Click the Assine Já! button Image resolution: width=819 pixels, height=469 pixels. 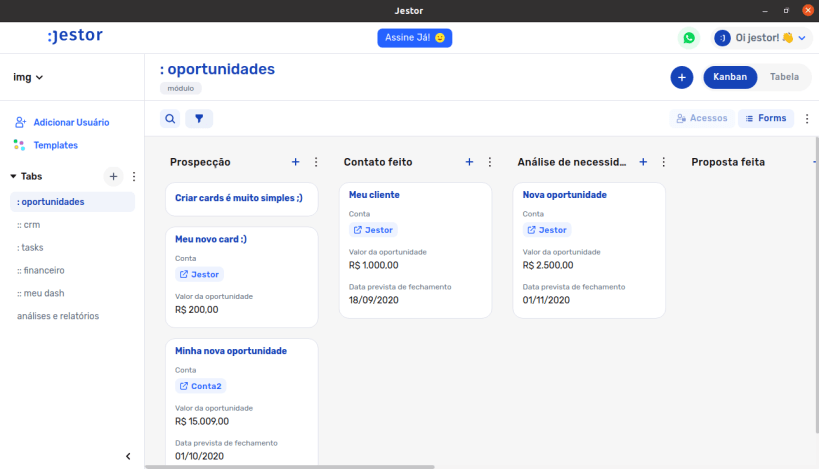pyautogui.click(x=415, y=38)
